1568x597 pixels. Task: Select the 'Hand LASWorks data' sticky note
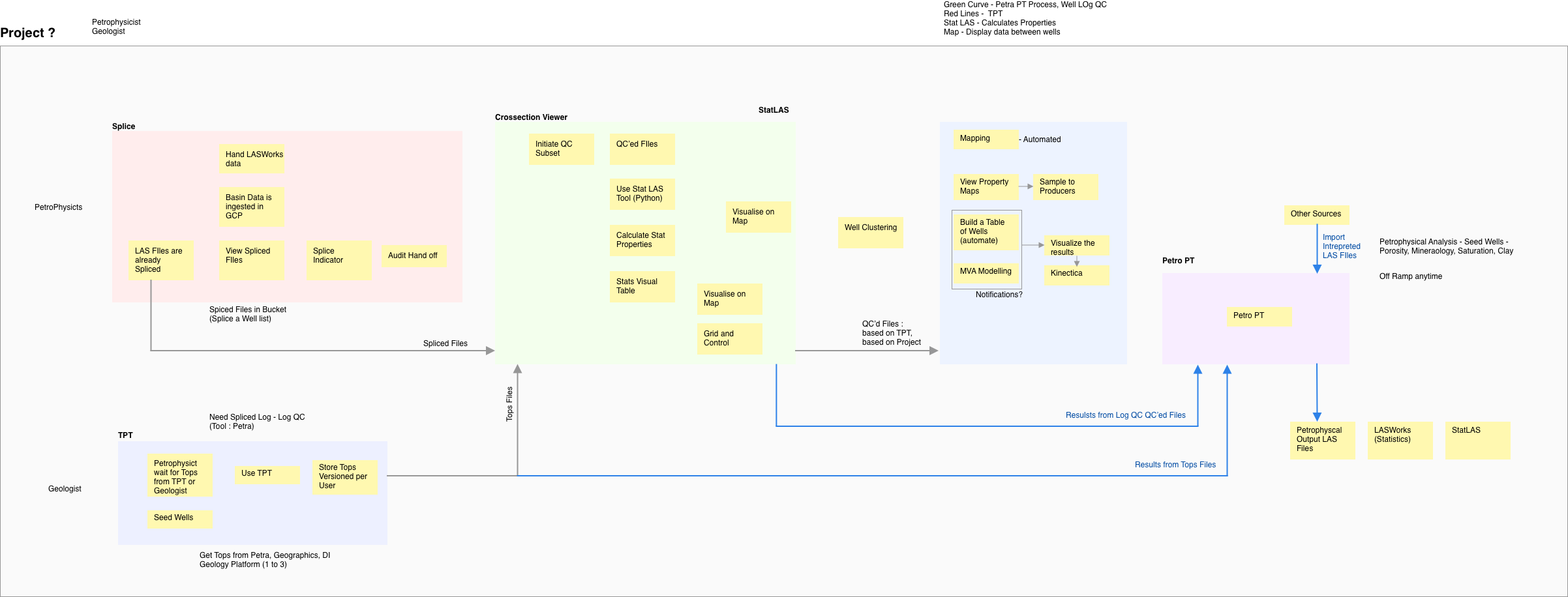(x=251, y=159)
